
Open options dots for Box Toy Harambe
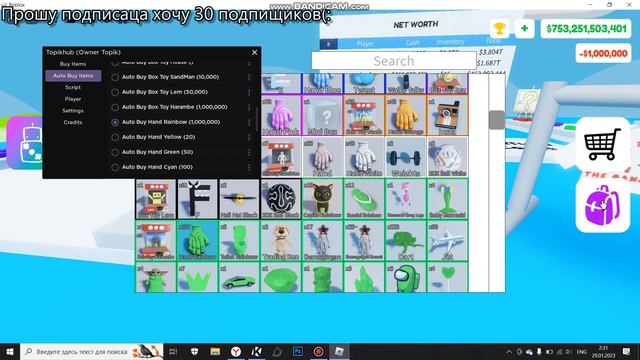pyautogui.click(x=249, y=107)
